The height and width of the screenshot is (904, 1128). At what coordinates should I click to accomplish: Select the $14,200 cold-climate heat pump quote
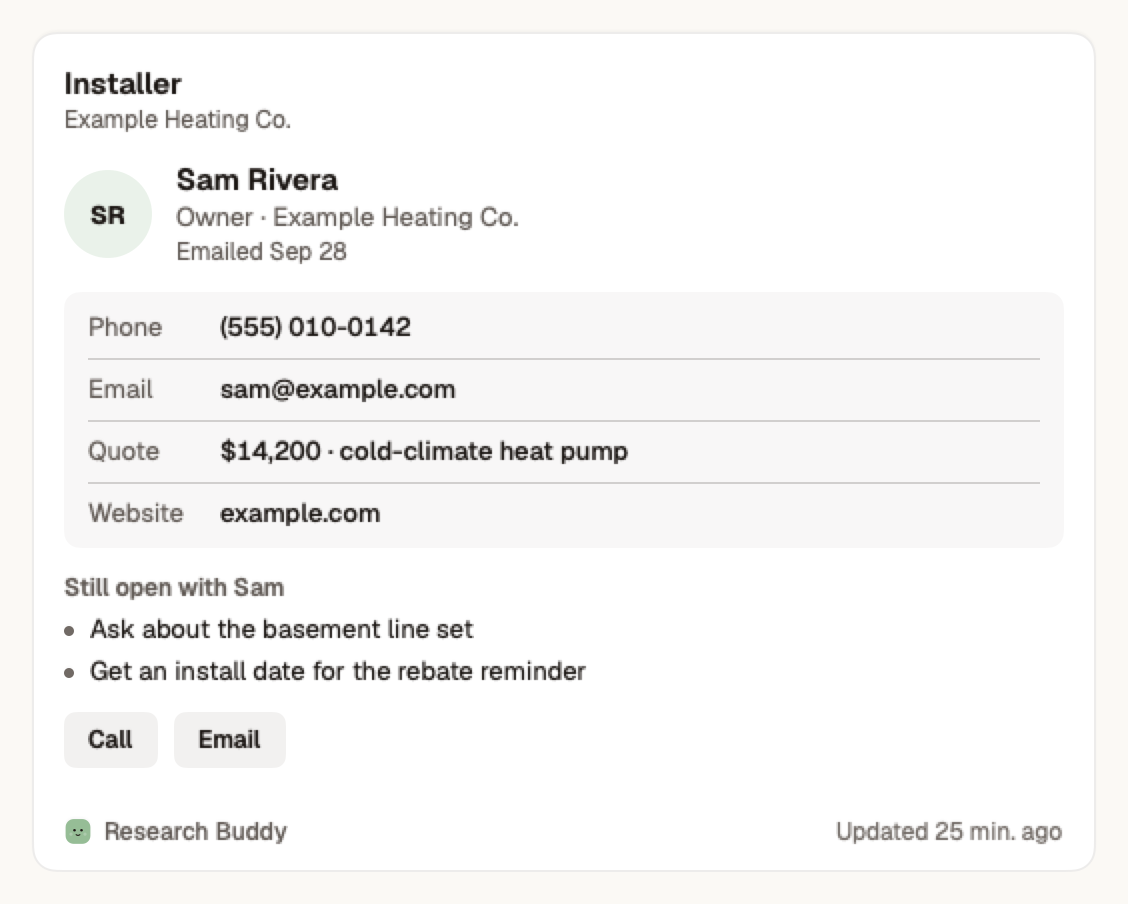(x=424, y=452)
